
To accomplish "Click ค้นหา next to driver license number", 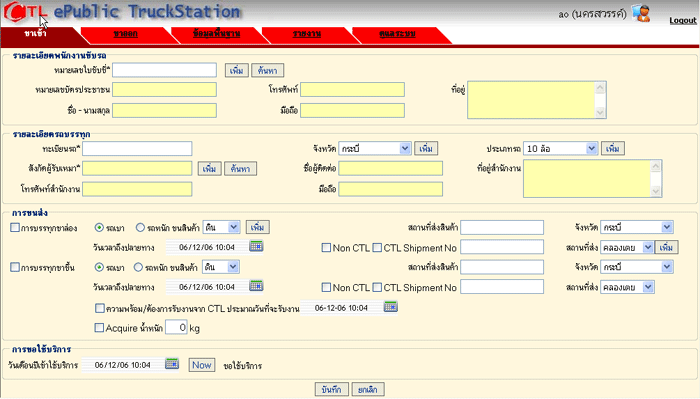I will 267,71.
